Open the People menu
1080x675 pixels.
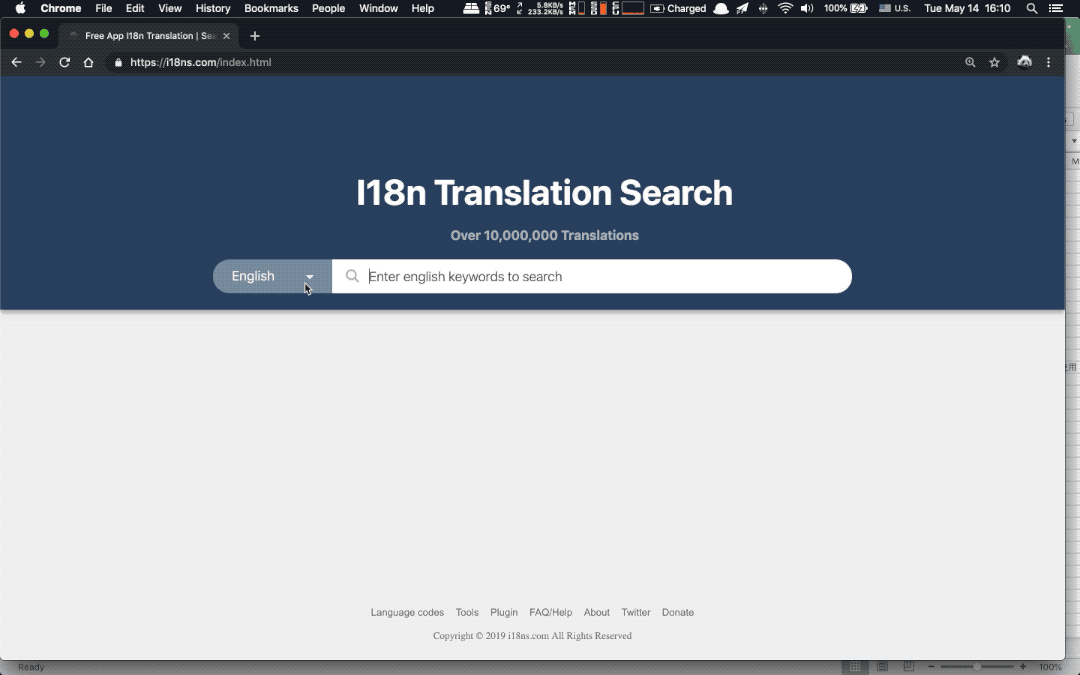pyautogui.click(x=329, y=8)
